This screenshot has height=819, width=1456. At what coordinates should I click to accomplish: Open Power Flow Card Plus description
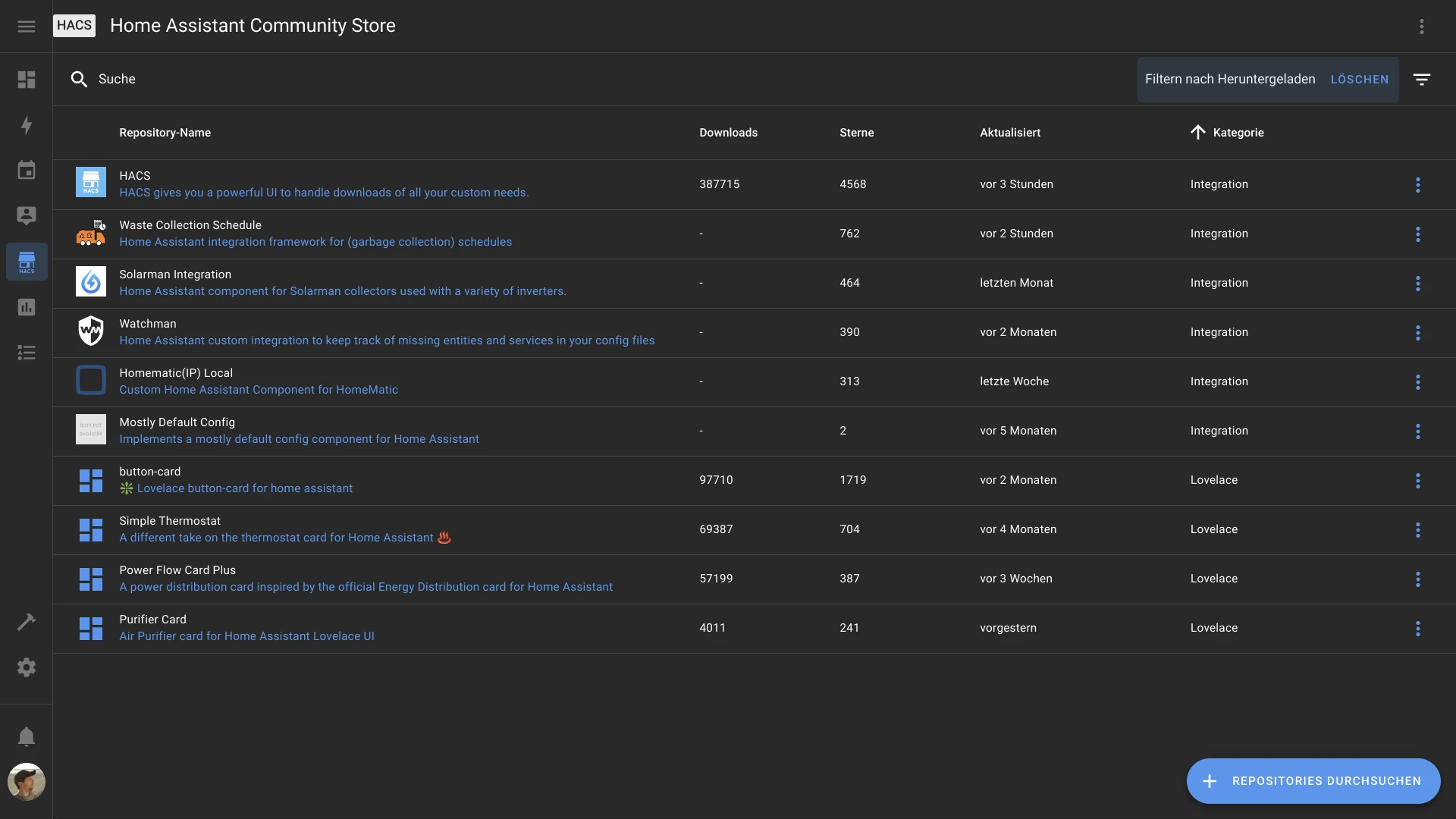tap(366, 587)
